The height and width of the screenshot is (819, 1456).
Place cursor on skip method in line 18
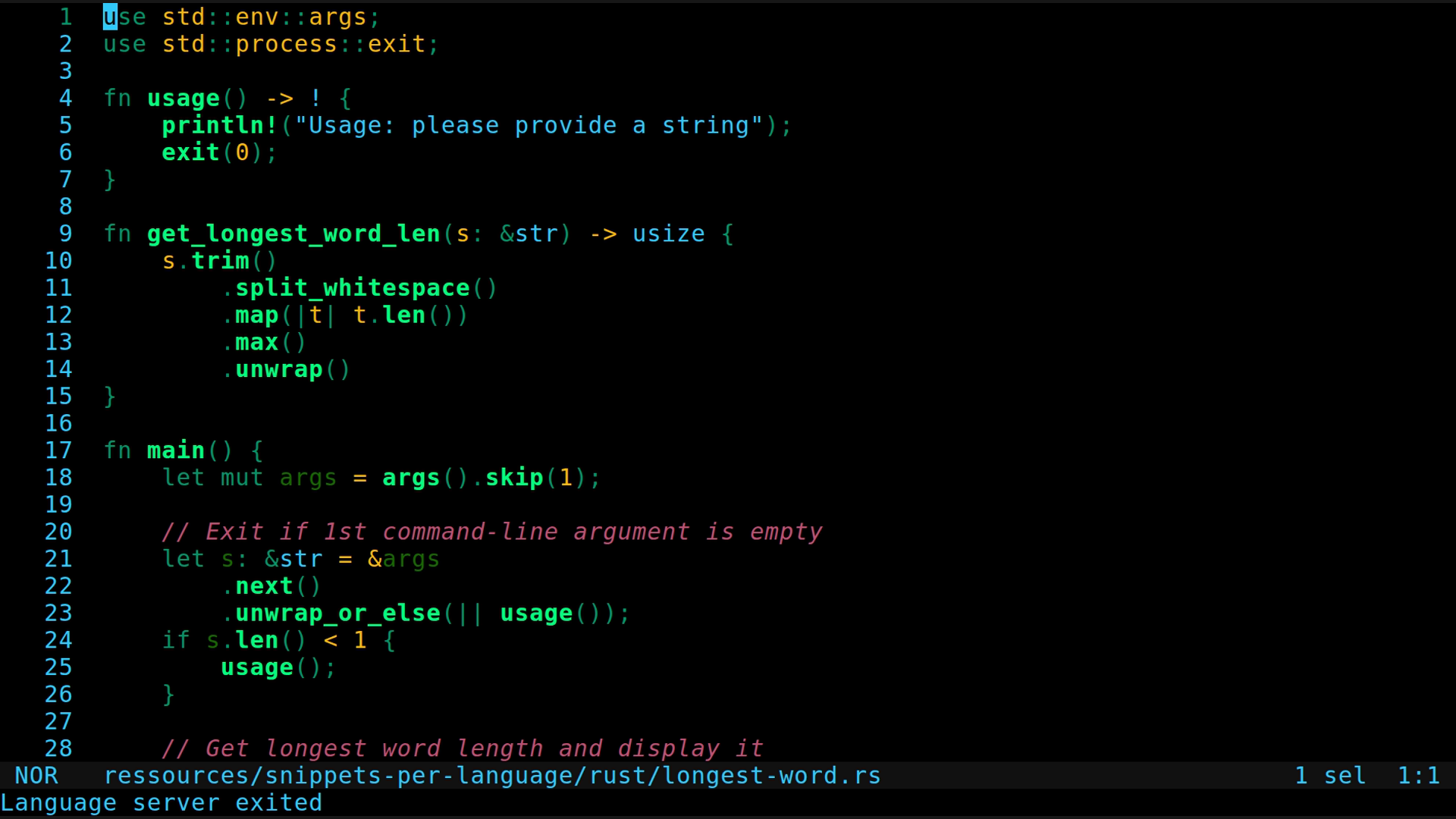pos(514,478)
